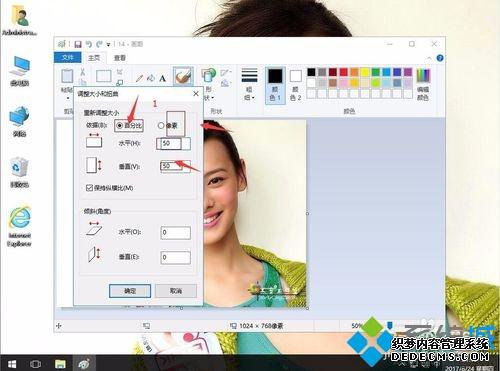Click the Redo arrow in quick access toolbar

(x=99, y=44)
